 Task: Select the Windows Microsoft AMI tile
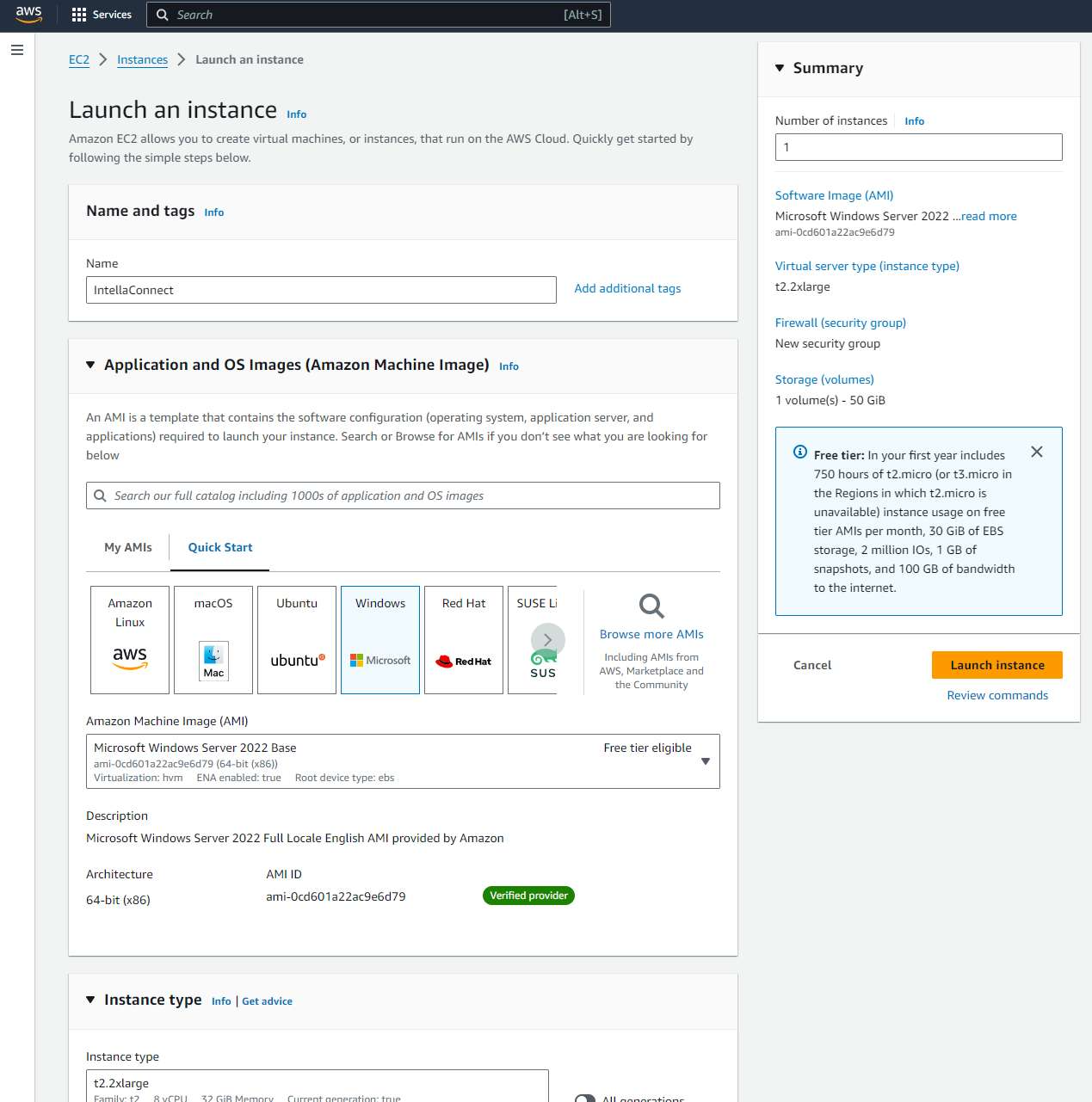point(380,640)
